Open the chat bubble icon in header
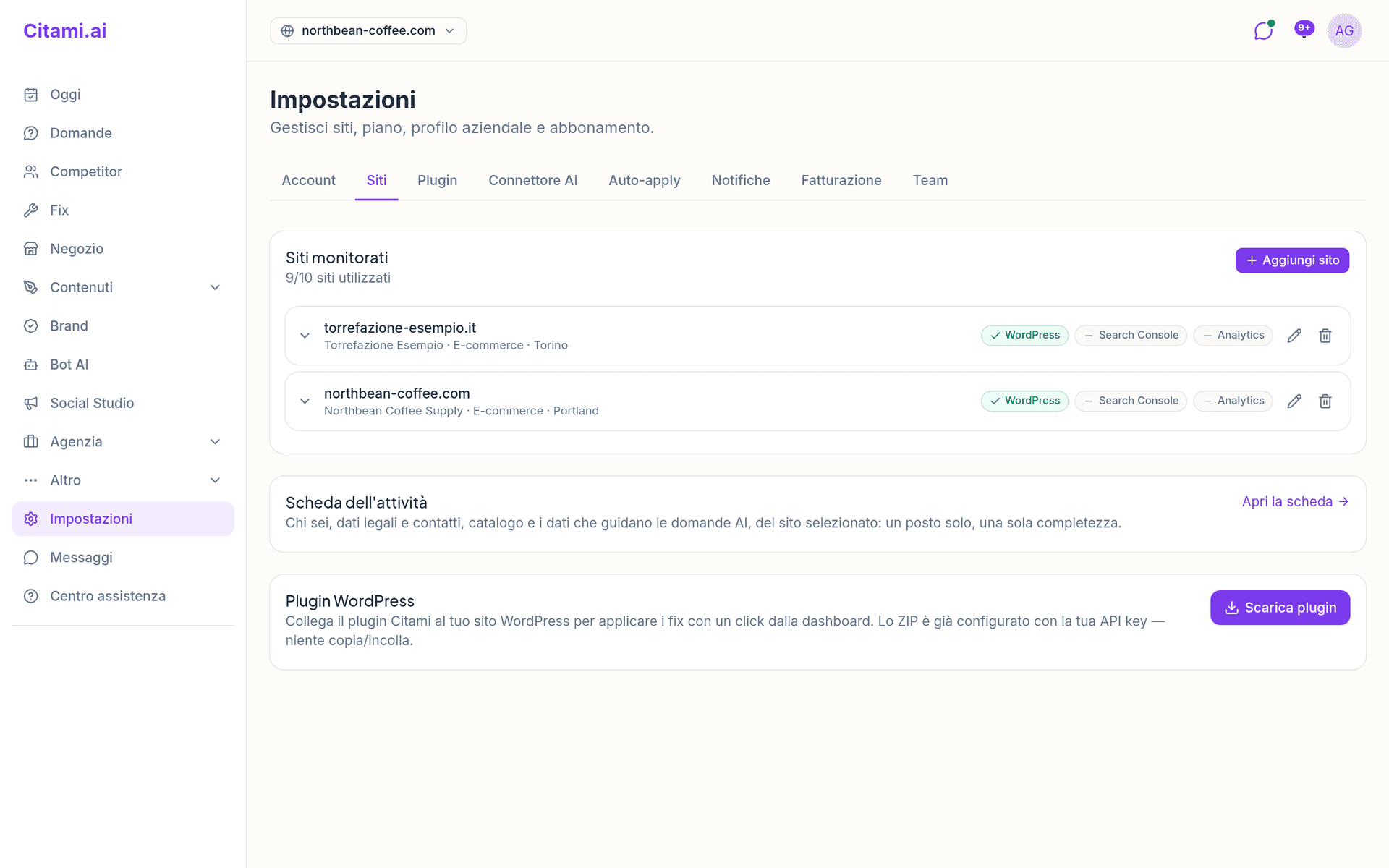This screenshot has height=868, width=1389. (x=1263, y=31)
